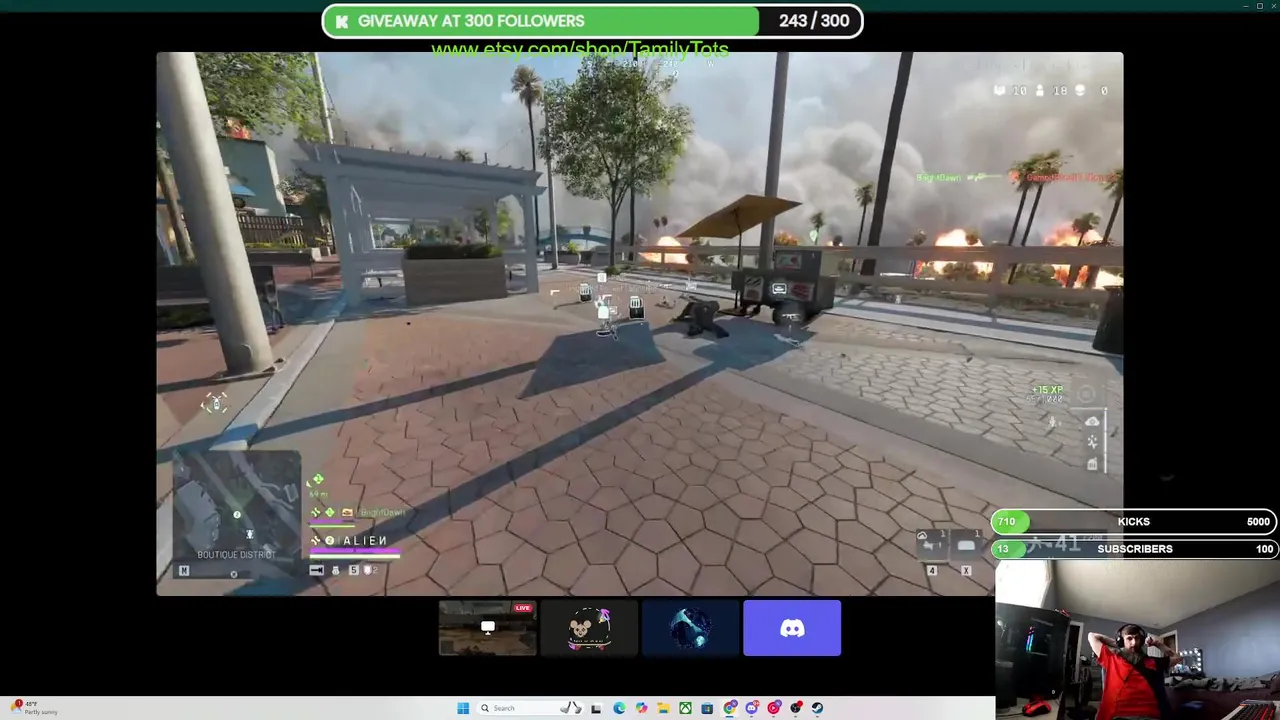Open the Xbox app from the taskbar
Viewport: 1280px width, 720px height.
click(x=685, y=708)
